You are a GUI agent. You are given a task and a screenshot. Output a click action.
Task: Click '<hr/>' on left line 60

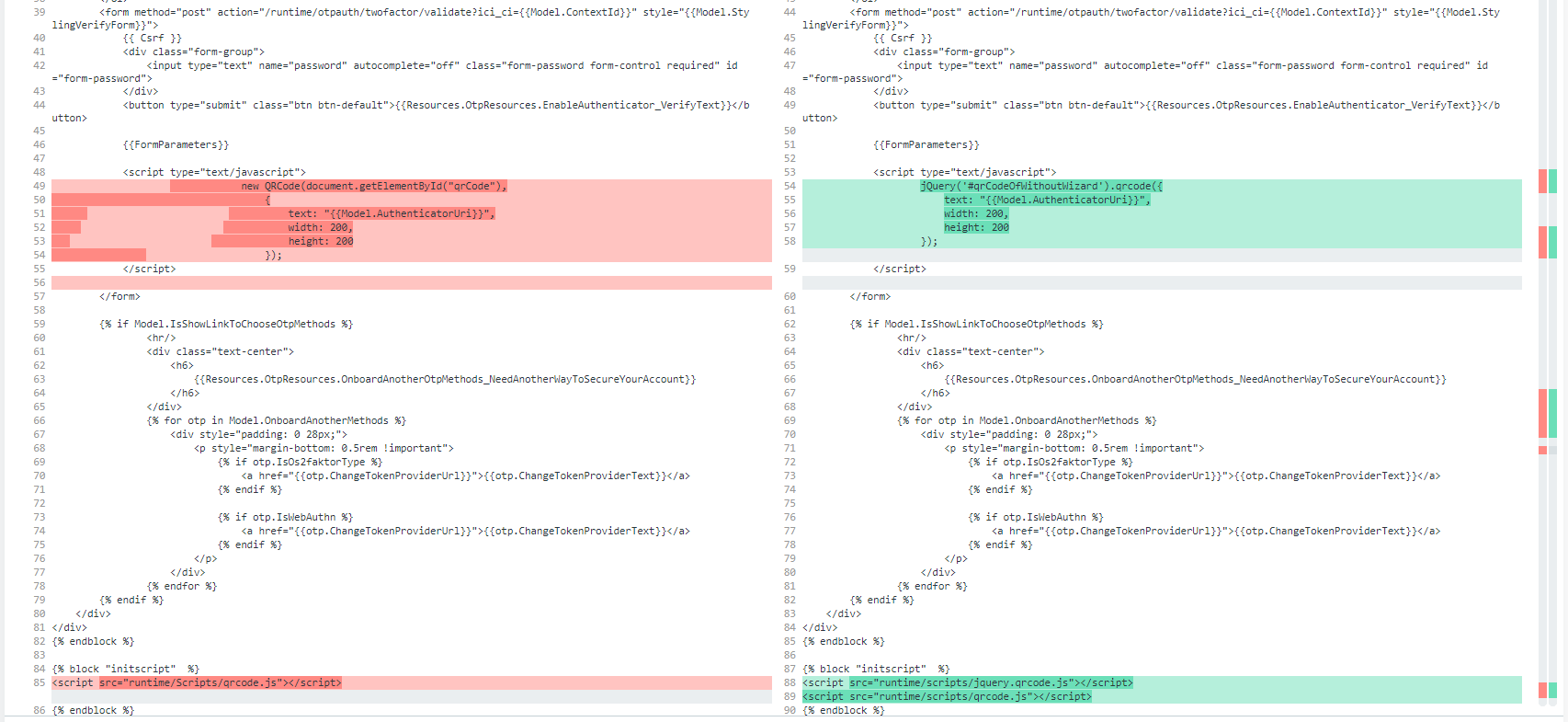coord(161,338)
